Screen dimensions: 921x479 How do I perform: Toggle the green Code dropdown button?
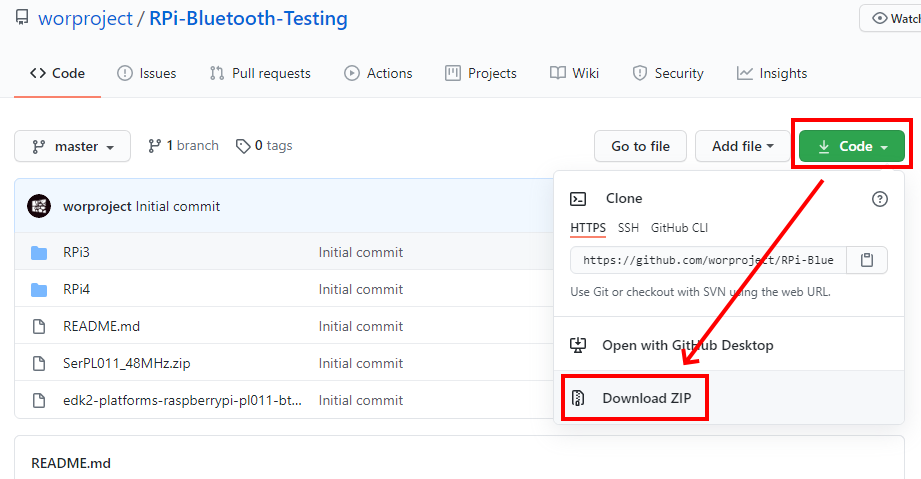pos(852,147)
